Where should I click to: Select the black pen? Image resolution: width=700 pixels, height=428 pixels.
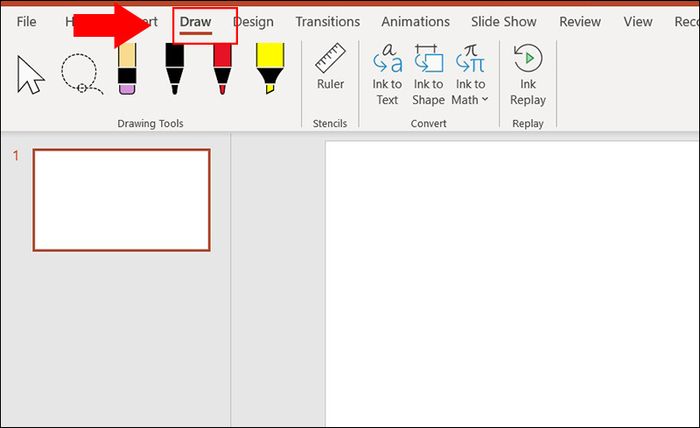[x=175, y=68]
